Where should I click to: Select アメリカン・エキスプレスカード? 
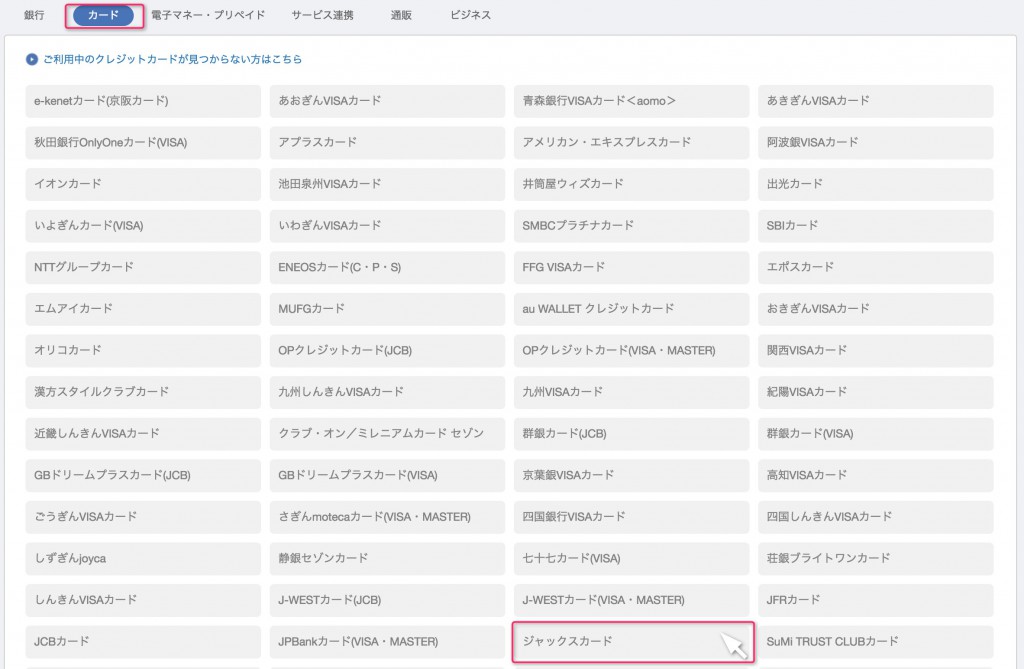point(632,142)
